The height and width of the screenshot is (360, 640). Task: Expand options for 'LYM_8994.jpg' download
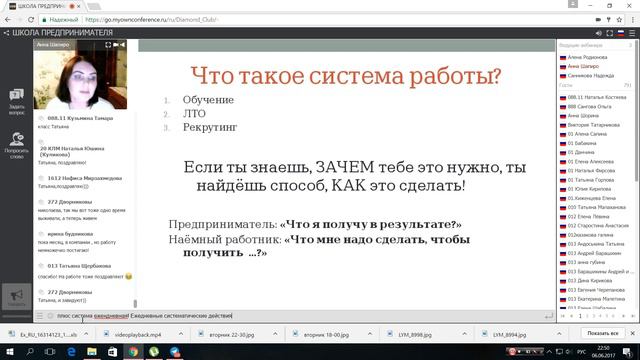tap(559, 334)
